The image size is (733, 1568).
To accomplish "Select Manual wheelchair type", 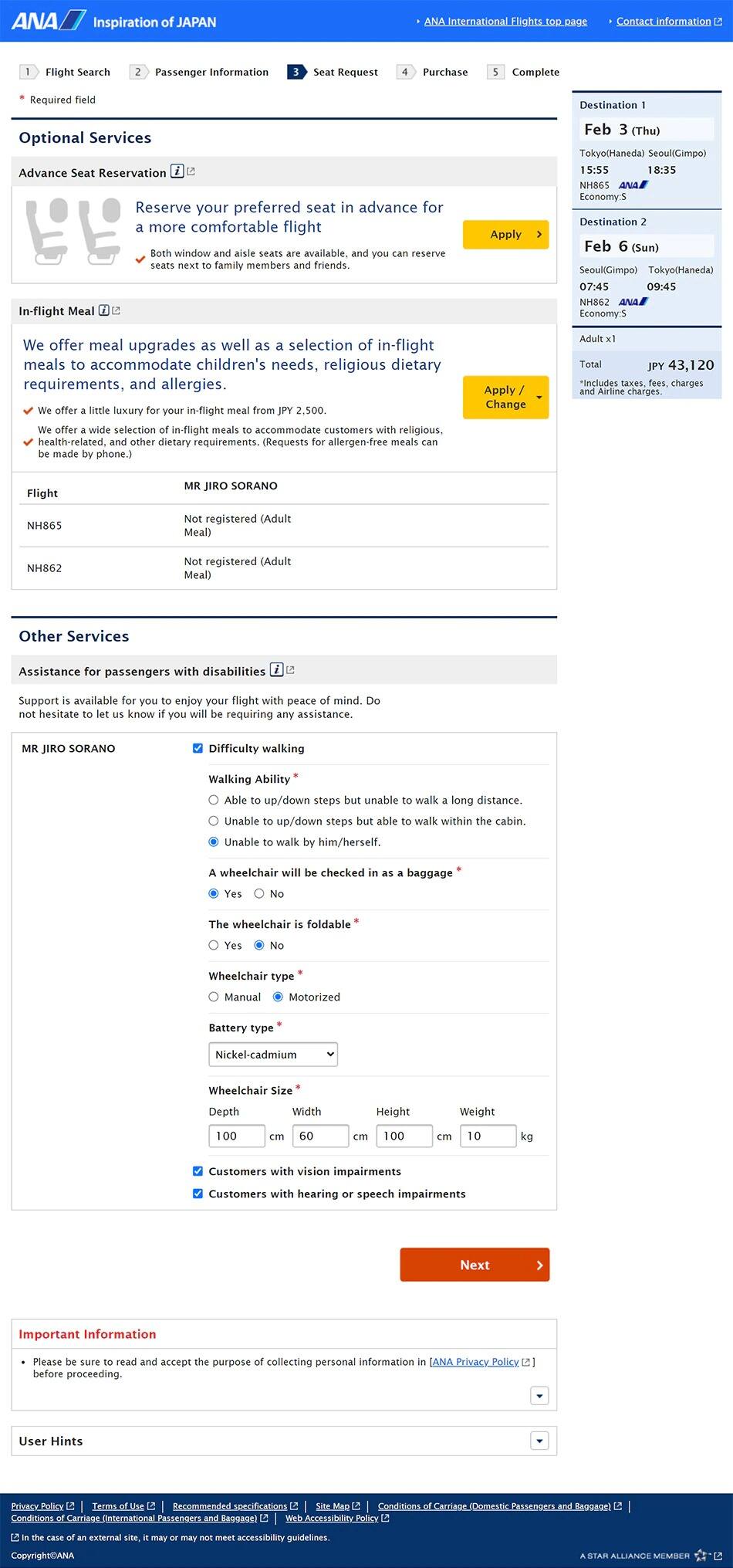I will coord(214,997).
